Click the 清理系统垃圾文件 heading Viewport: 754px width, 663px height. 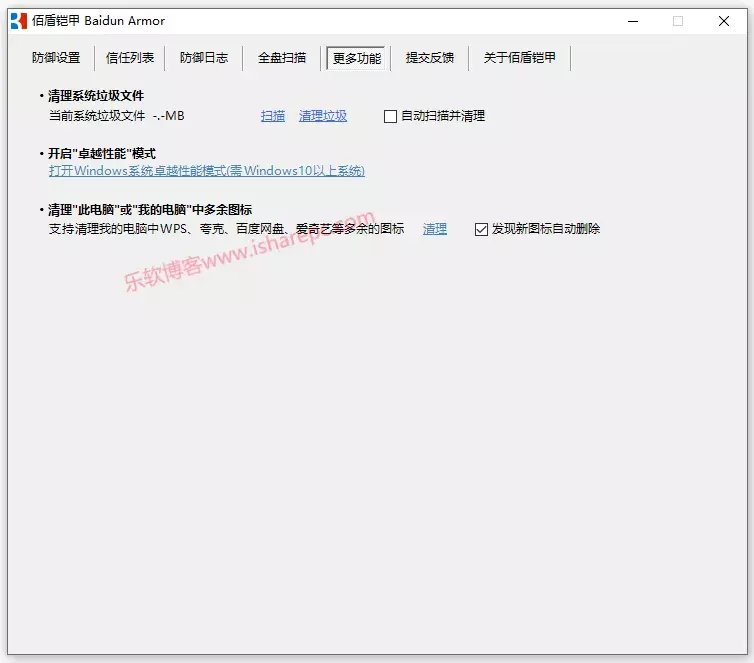coord(96,96)
